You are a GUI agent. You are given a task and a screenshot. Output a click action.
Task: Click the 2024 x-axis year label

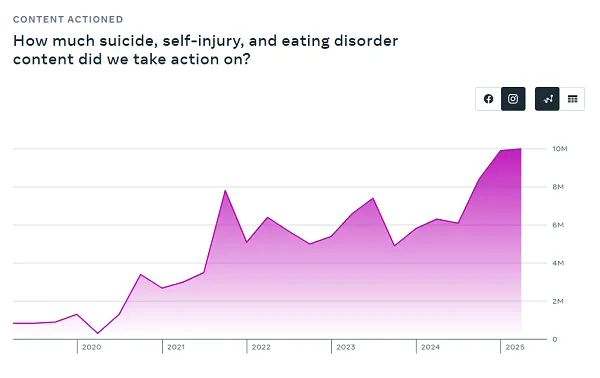coord(430,347)
